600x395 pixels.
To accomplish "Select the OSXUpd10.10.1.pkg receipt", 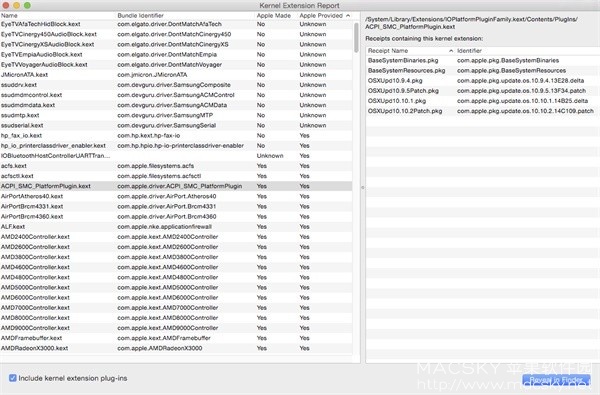I will click(483, 101).
